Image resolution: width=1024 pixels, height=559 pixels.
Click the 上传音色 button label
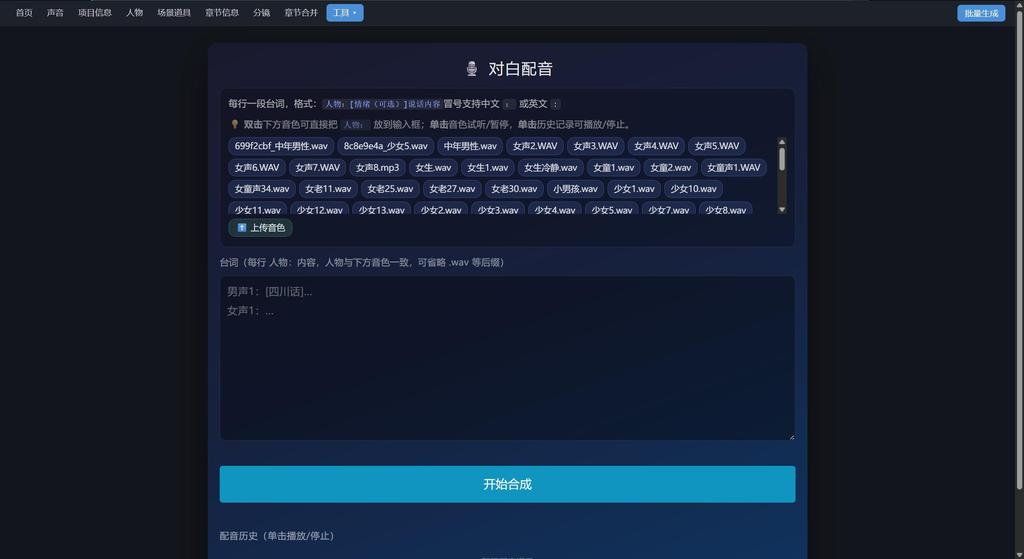tap(268, 228)
